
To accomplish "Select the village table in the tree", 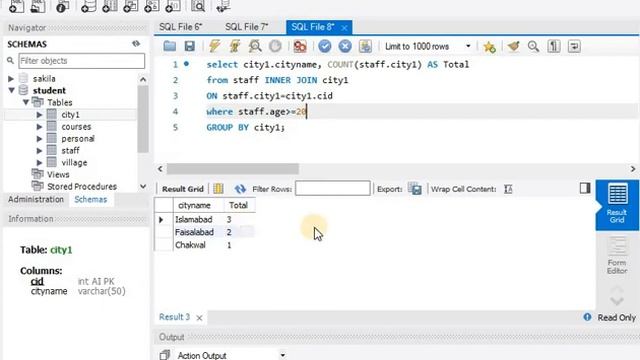I will click(x=74, y=162).
